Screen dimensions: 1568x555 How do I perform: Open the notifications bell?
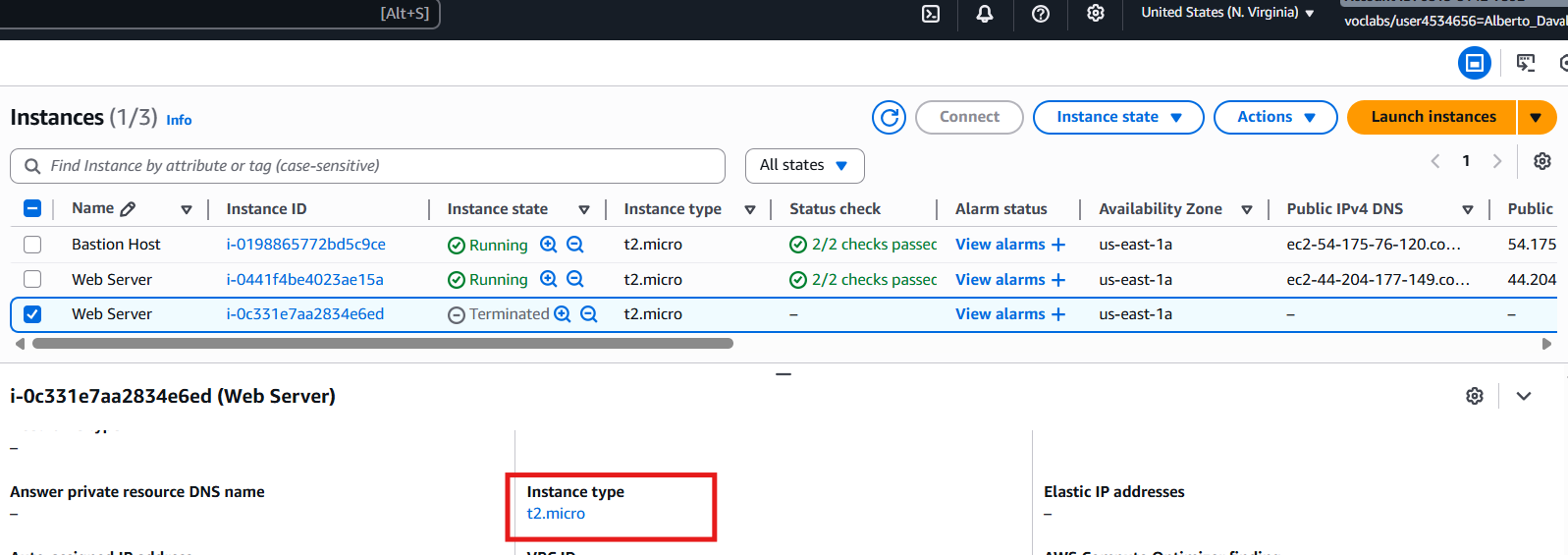(984, 14)
